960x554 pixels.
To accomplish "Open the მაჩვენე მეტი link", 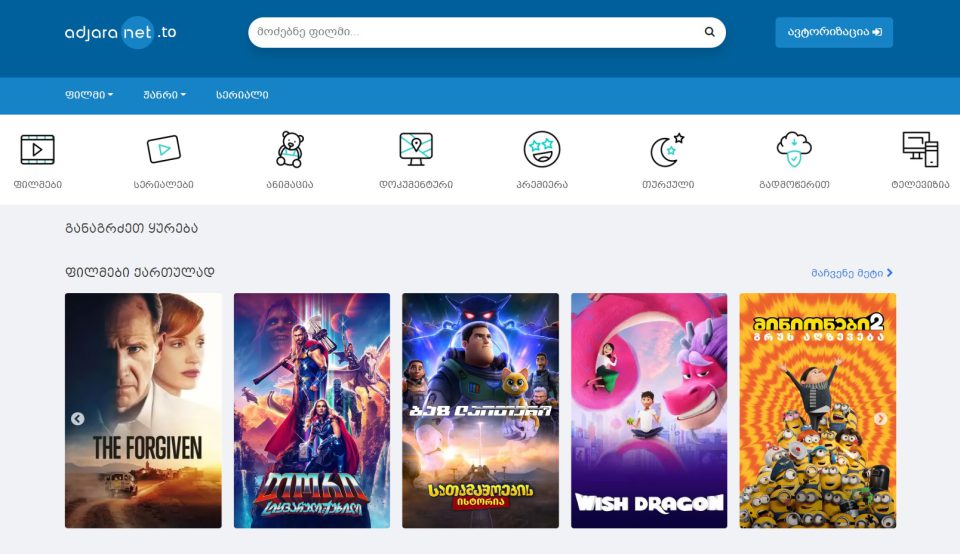I will [852, 272].
